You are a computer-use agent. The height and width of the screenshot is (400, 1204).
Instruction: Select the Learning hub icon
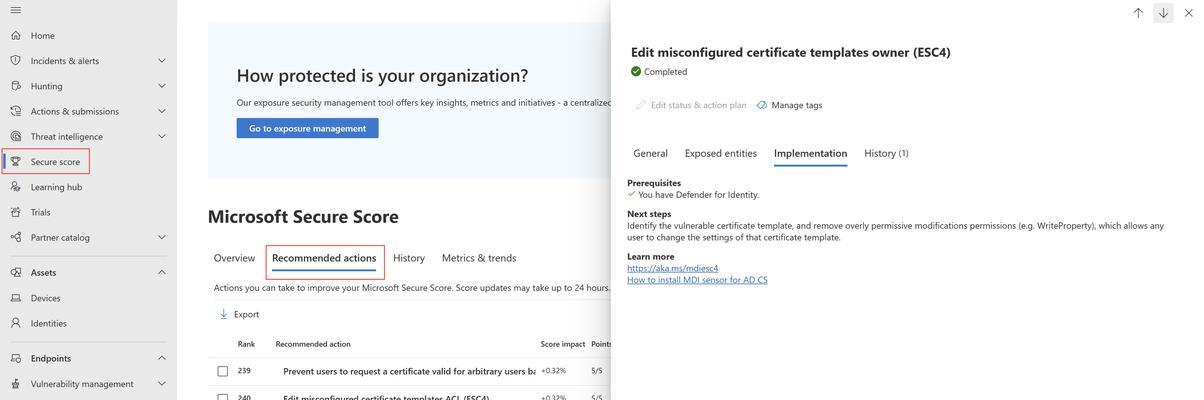[x=15, y=186]
